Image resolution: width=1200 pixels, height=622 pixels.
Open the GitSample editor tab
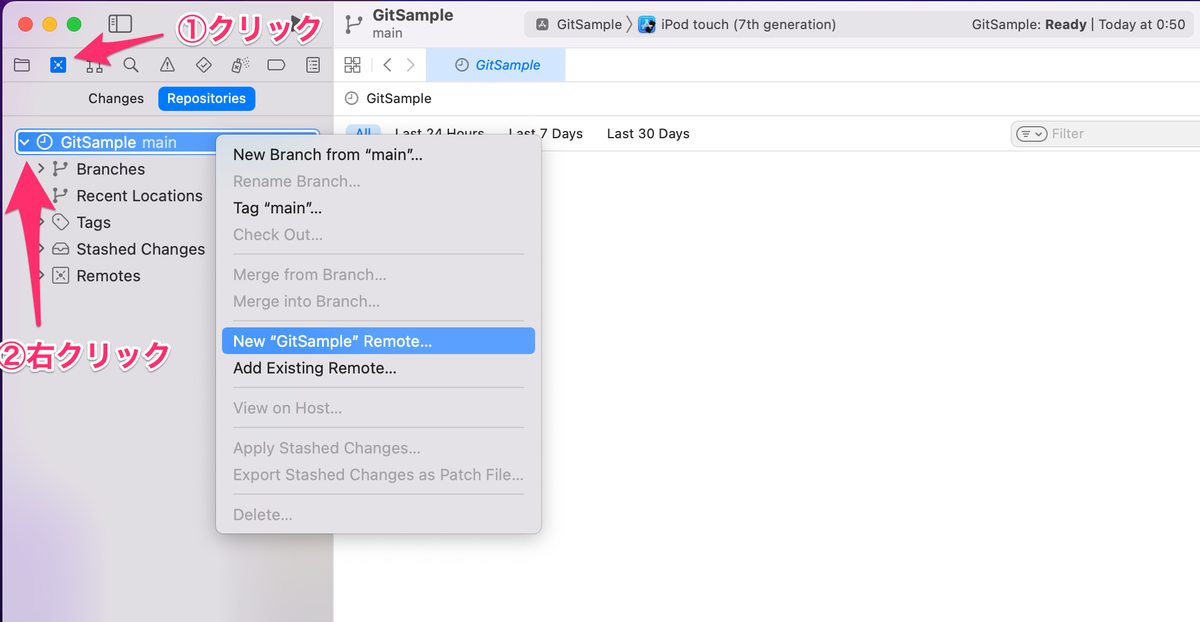click(496, 65)
